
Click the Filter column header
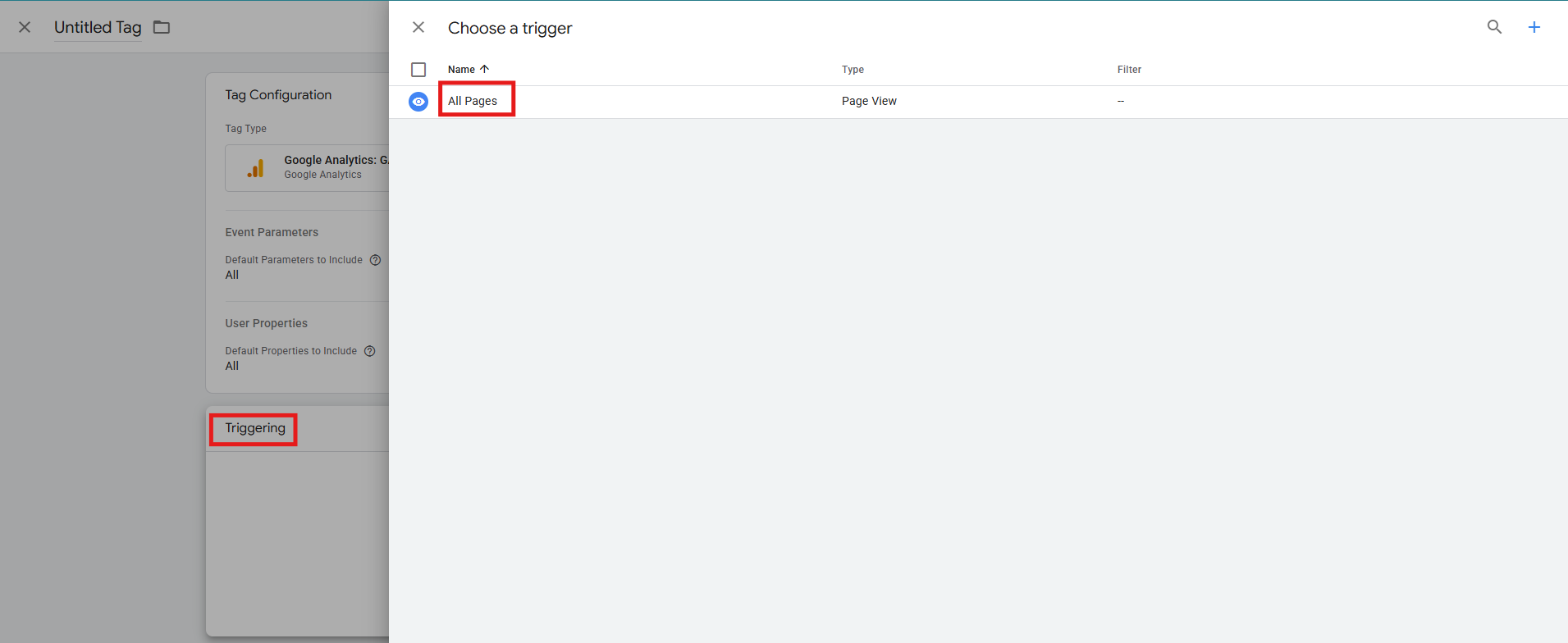pos(1129,70)
